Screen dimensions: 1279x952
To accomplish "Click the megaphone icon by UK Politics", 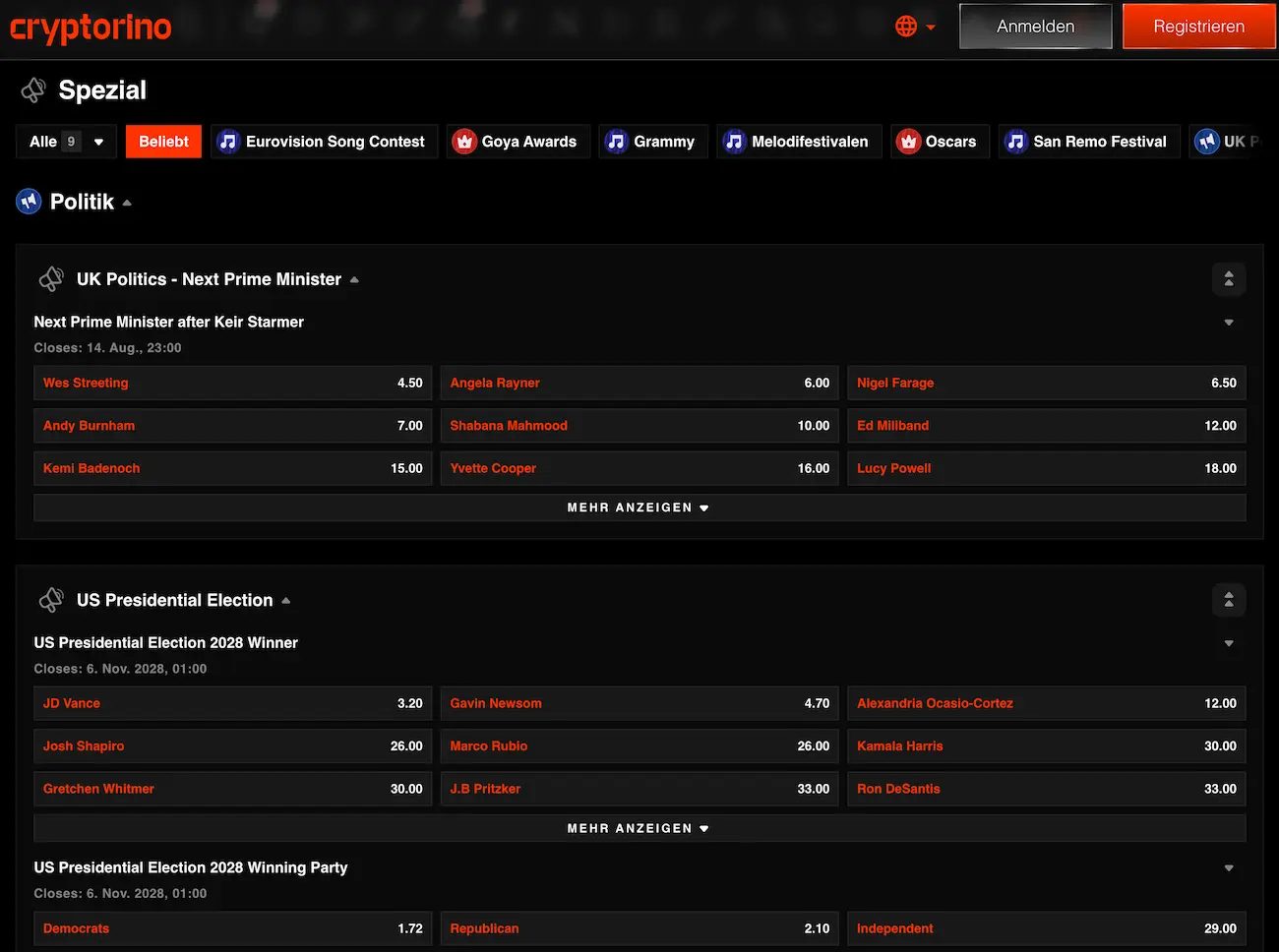I will coord(51,279).
